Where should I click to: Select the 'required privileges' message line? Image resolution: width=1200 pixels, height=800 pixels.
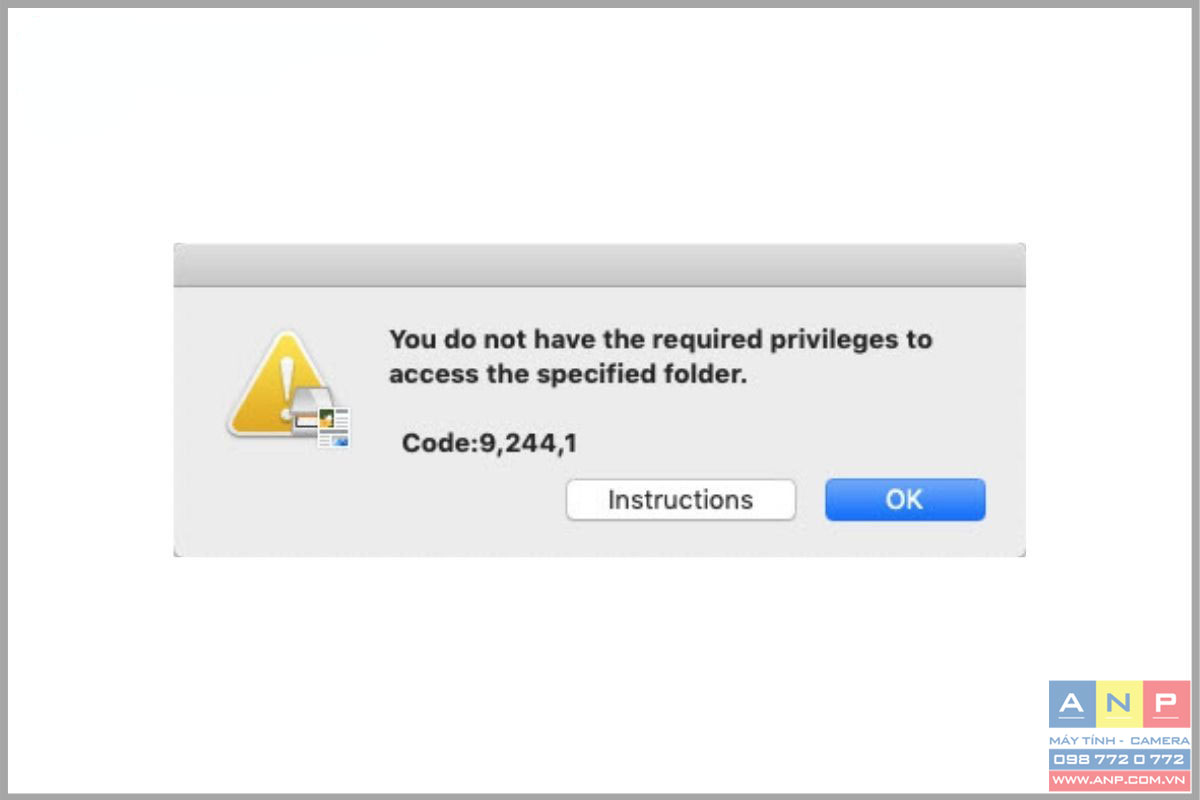pos(660,340)
